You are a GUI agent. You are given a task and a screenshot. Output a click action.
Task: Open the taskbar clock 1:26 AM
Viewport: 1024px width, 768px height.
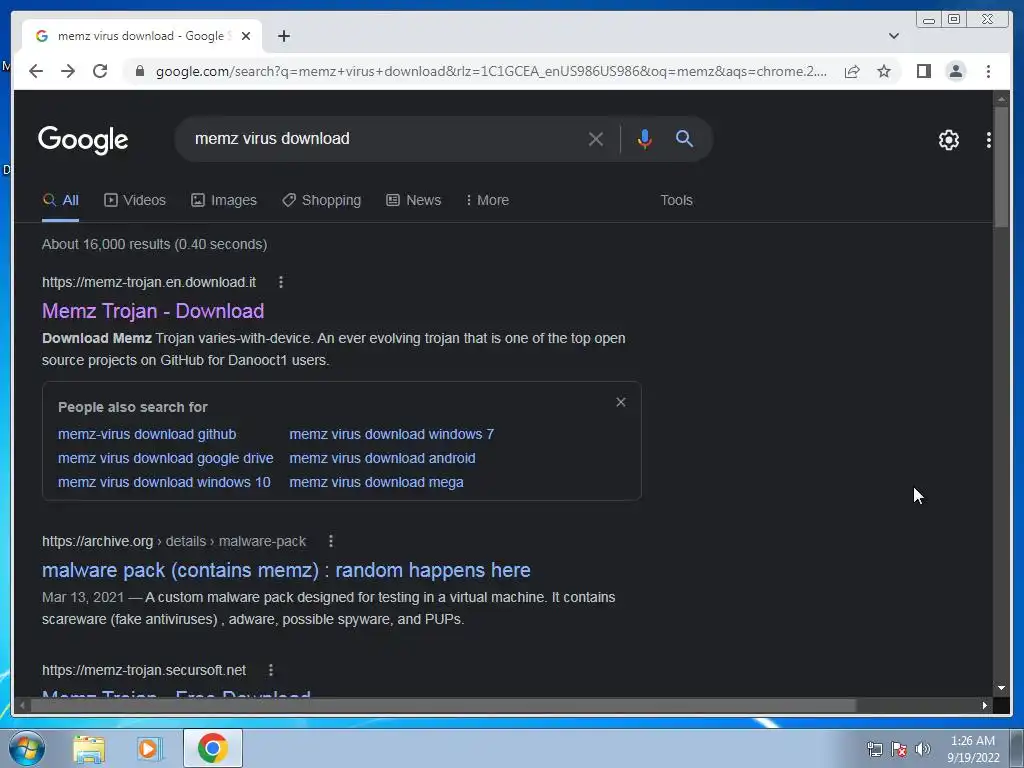click(973, 749)
